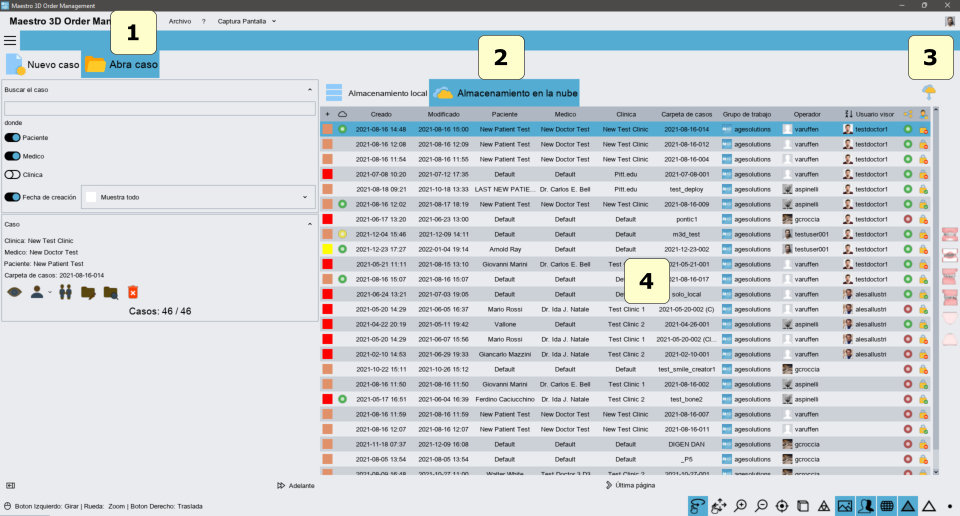This screenshot has height=516, width=960.
Task: Open the Muestra todo date dropdown
Action: pyautogui.click(x=198, y=197)
